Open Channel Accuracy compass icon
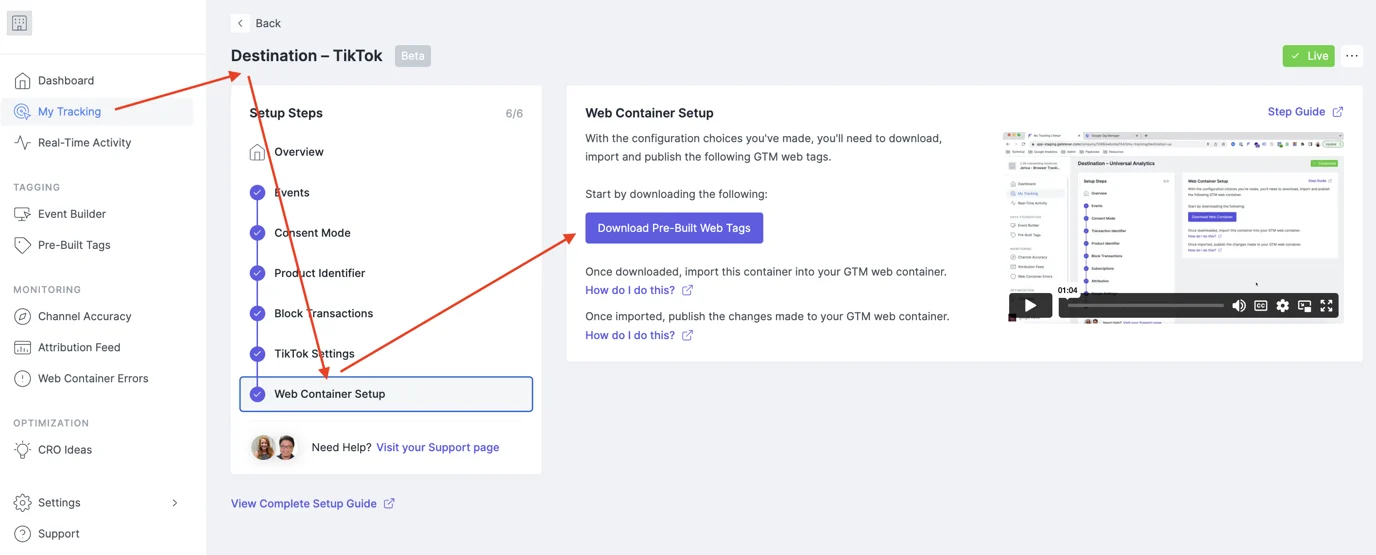The width and height of the screenshot is (1376, 555). (22, 317)
